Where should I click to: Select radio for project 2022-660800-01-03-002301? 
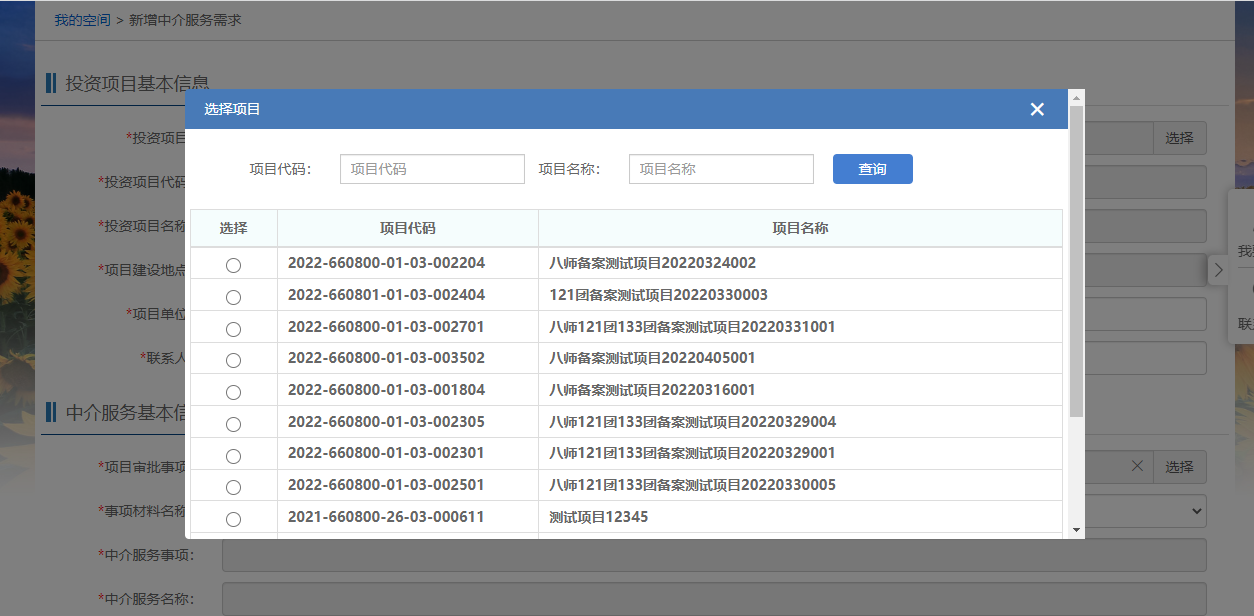[x=233, y=456]
